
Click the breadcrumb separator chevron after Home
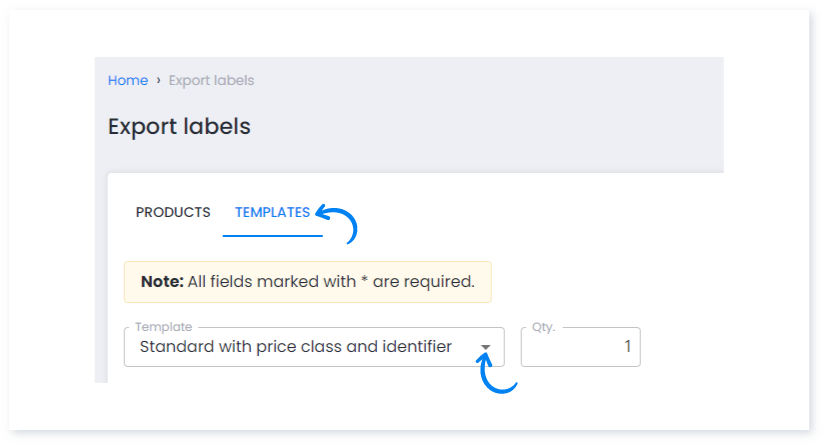tap(158, 80)
